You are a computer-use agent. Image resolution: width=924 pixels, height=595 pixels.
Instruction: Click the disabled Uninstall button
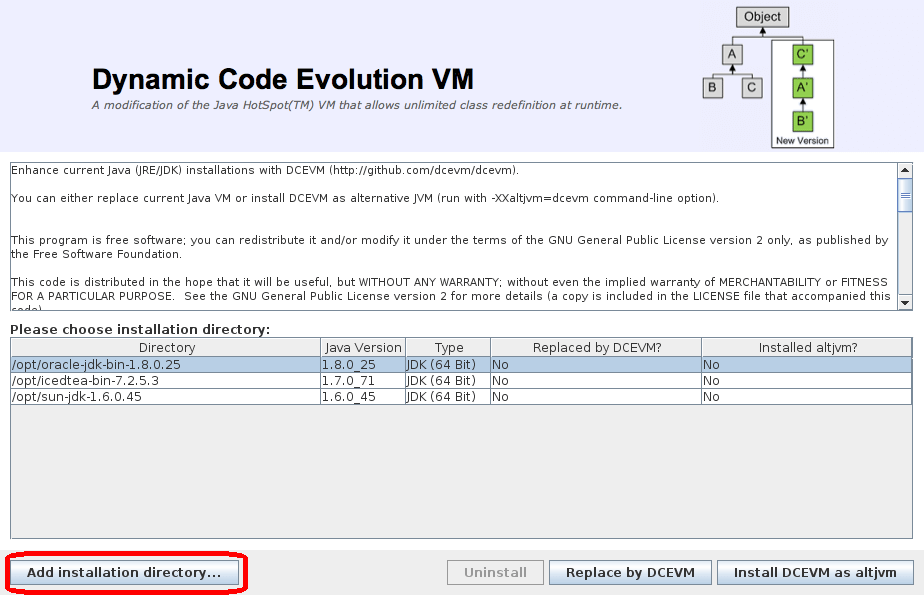point(495,572)
